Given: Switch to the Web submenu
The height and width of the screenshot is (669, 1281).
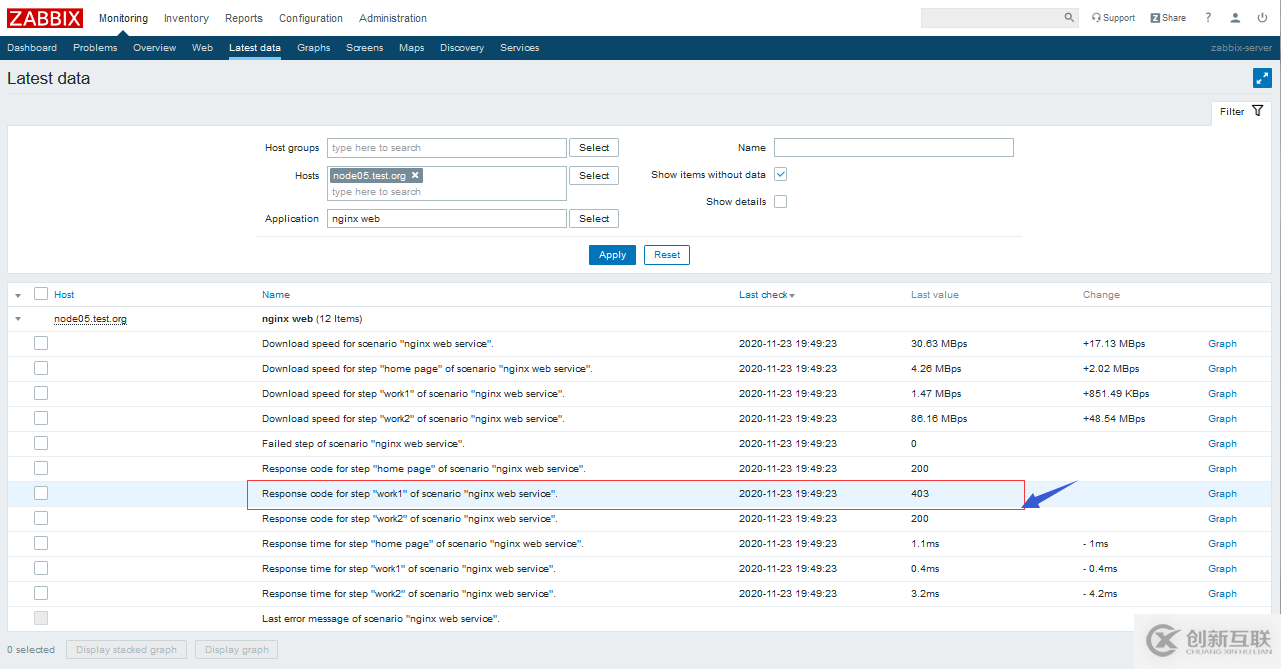Looking at the screenshot, I should tap(202, 47).
